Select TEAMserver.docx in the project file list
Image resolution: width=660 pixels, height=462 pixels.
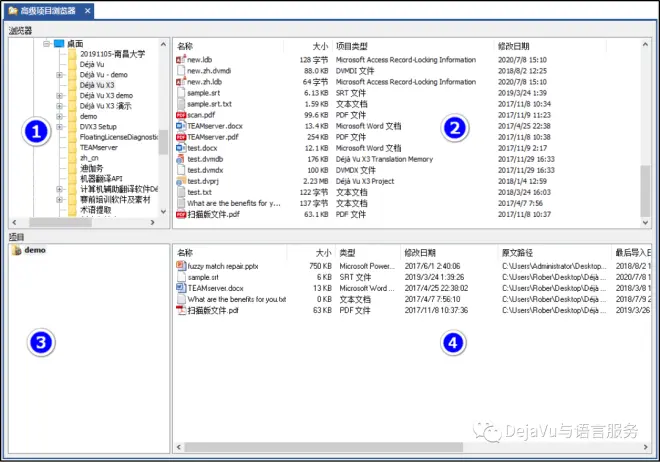pyautogui.click(x=216, y=288)
